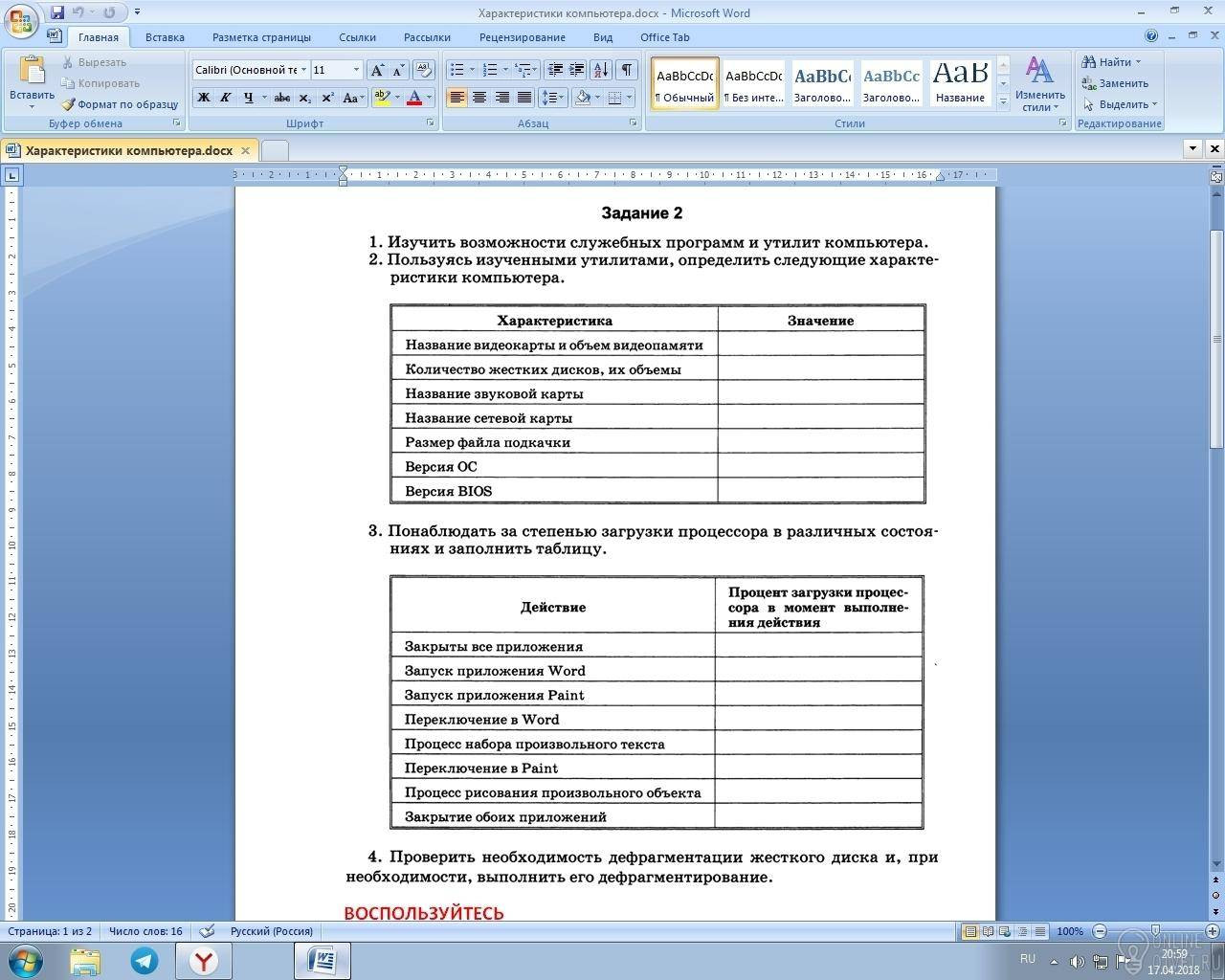The image size is (1225, 980).
Task: Switch to web layout view
Action: 1004,931
